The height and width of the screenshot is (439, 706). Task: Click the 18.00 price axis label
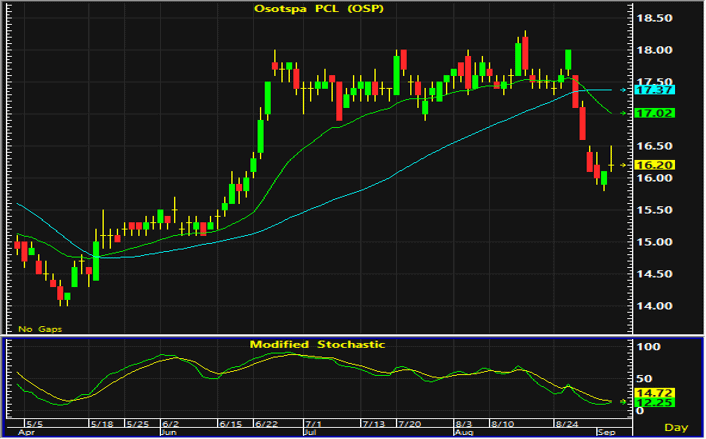(x=654, y=50)
